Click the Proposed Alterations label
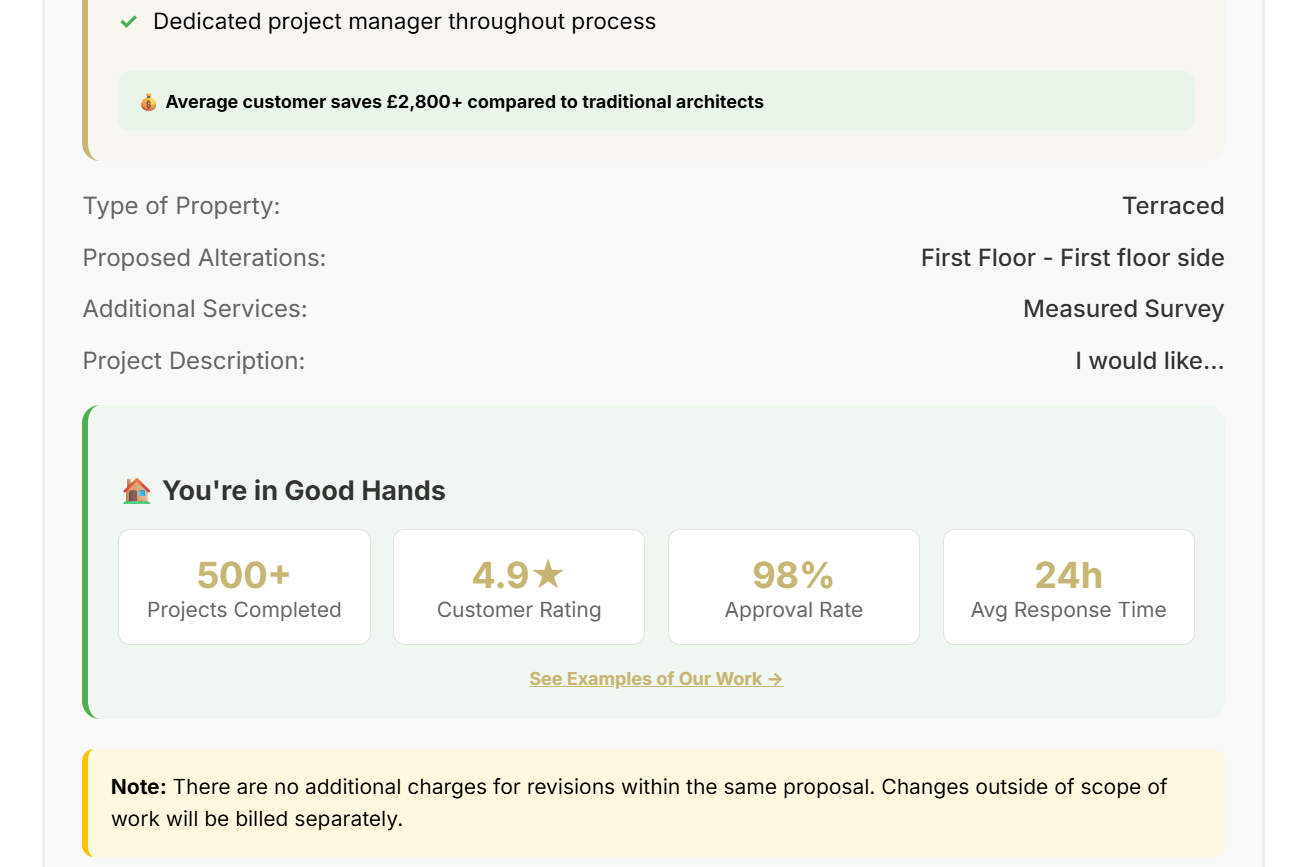Screen dimensions: 1306x867 [x=204, y=258]
